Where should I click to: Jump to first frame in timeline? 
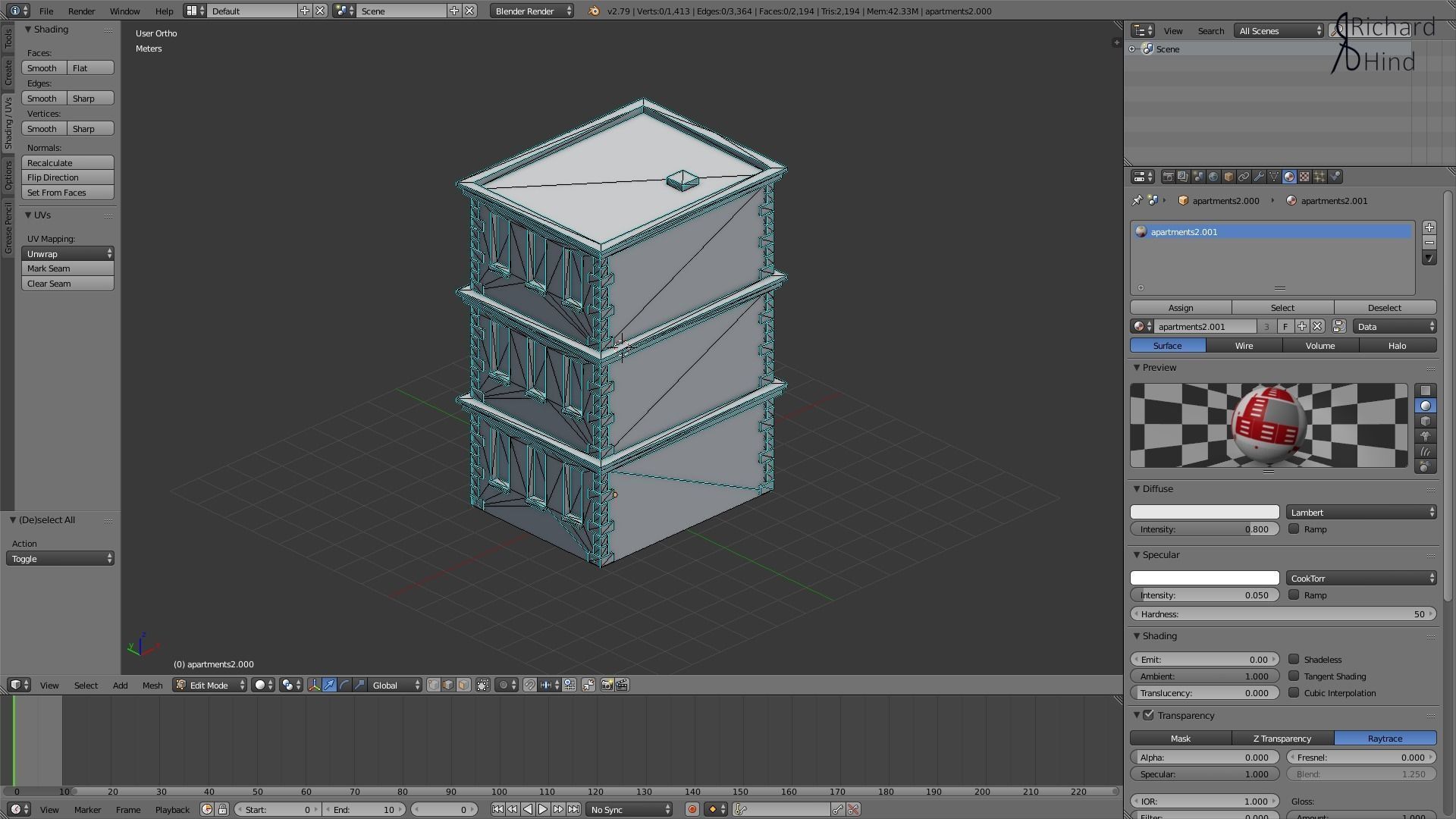pos(497,809)
